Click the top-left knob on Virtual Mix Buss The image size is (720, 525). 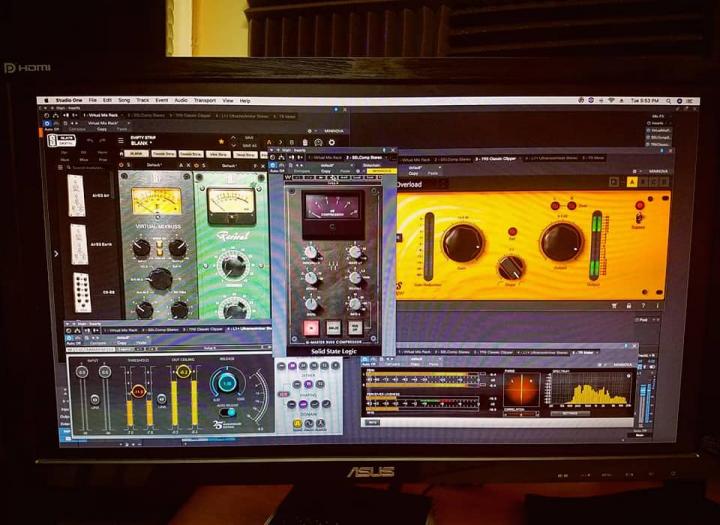tap(141, 248)
